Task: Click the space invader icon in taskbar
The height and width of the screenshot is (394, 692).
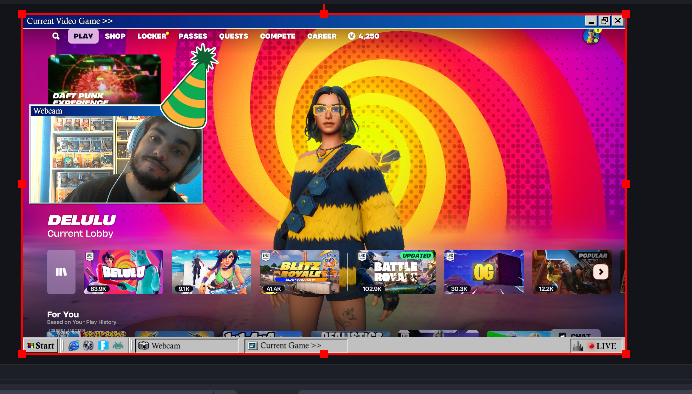Action: (x=118, y=345)
